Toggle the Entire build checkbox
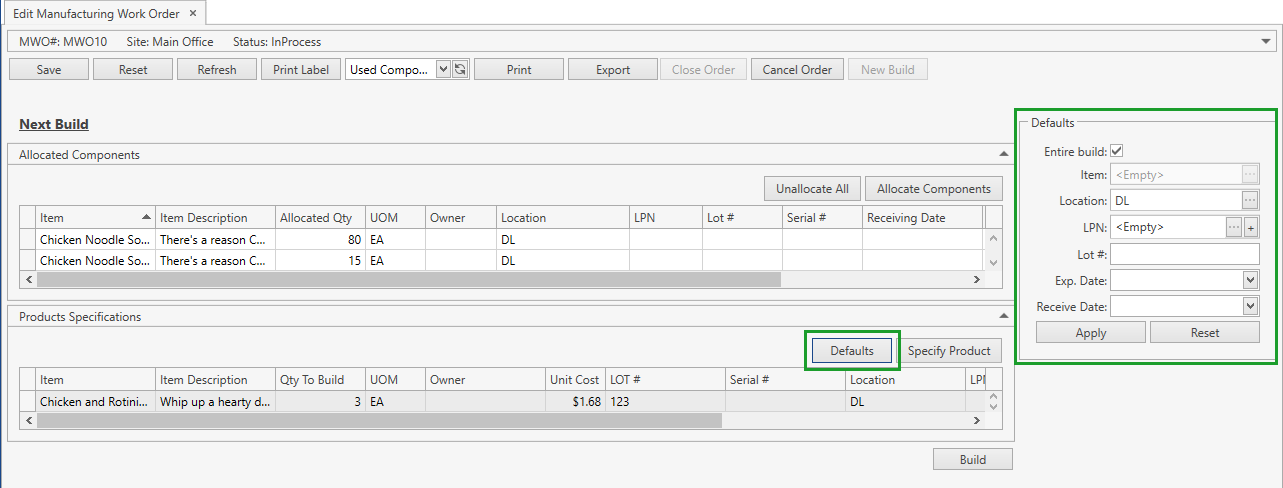 1117,151
